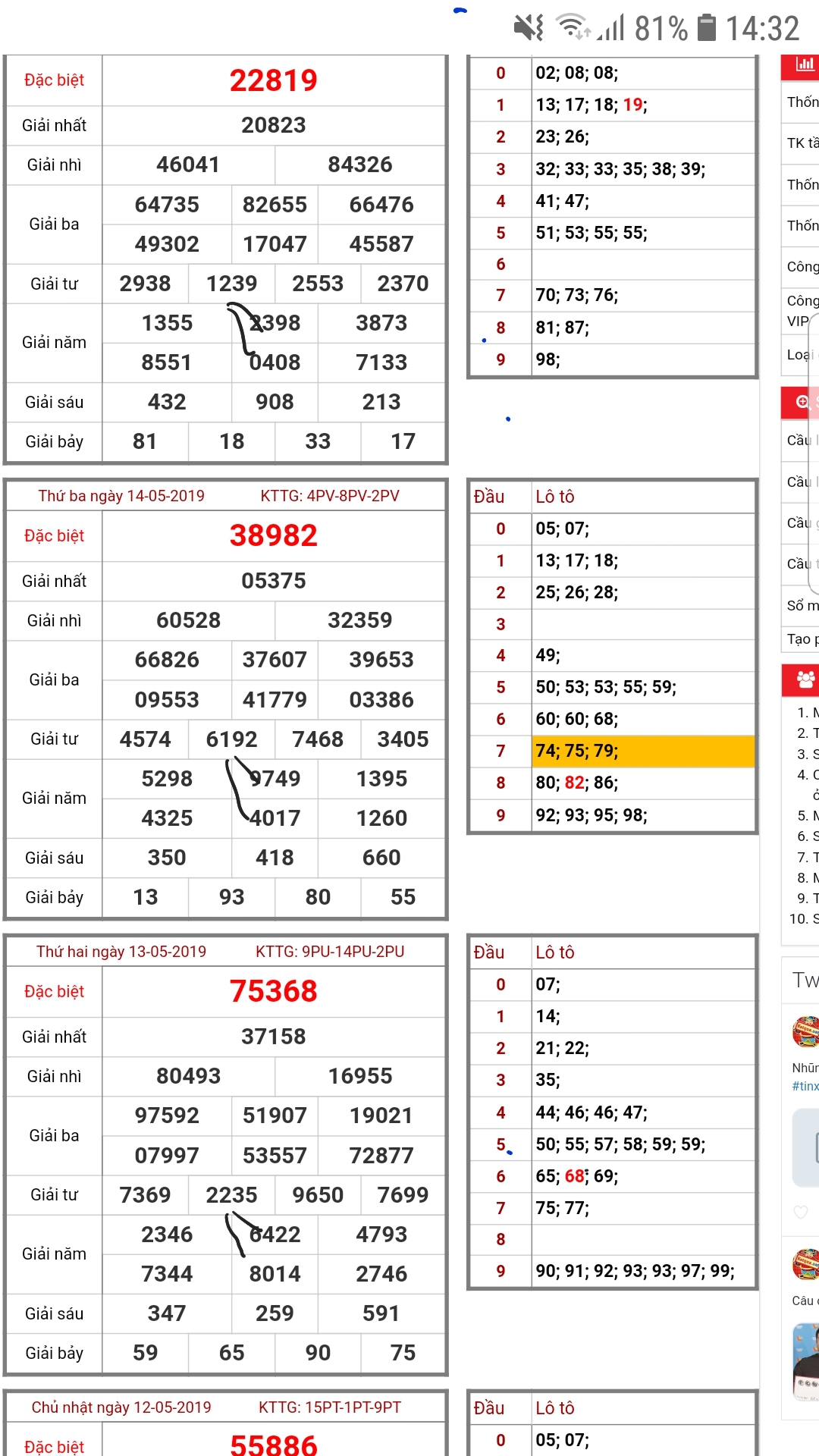Tap the first prize number 20823
The image size is (819, 1456).
tap(274, 125)
